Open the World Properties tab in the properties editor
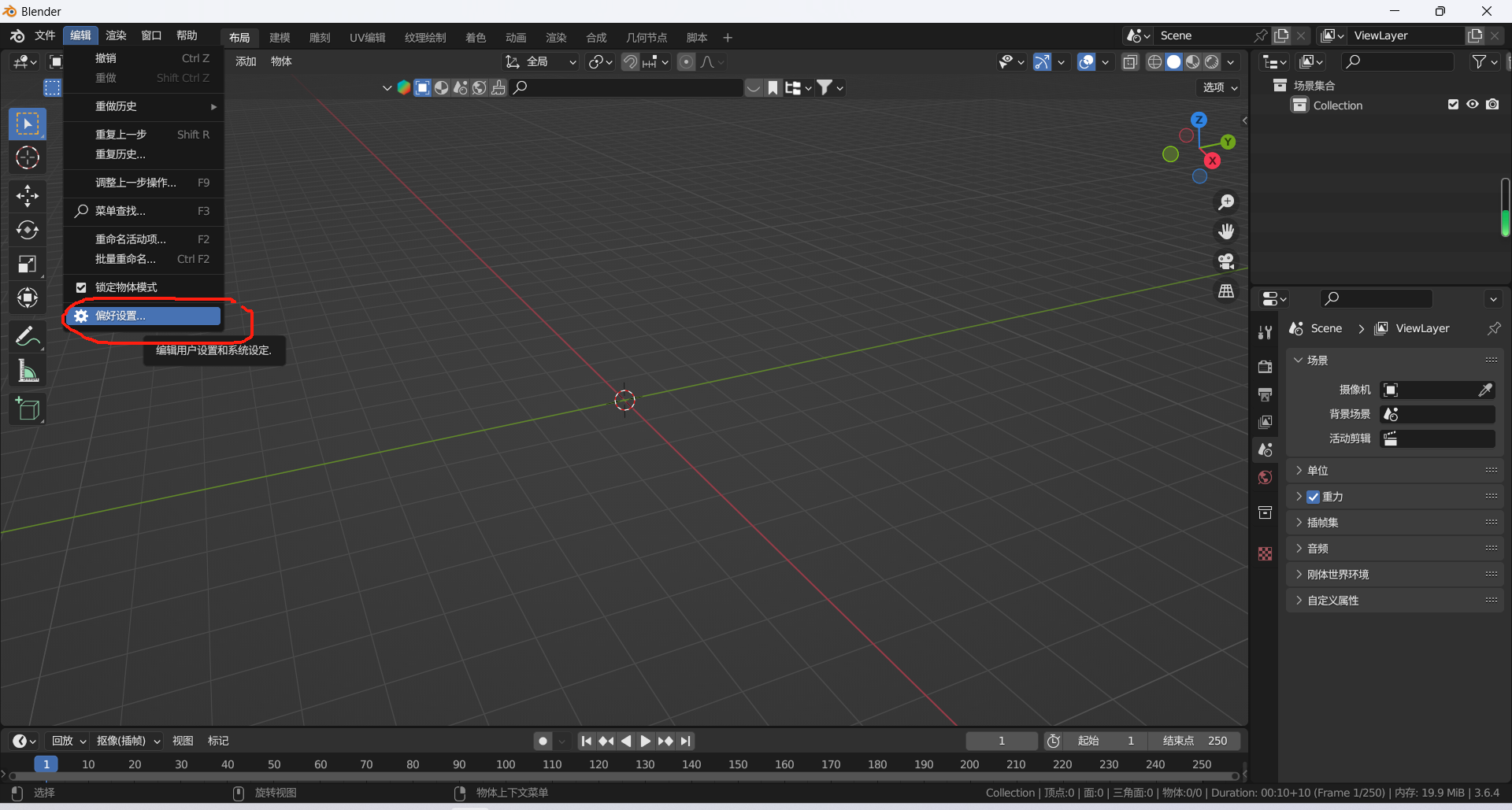Viewport: 1512px width, 810px height. pos(1265,477)
